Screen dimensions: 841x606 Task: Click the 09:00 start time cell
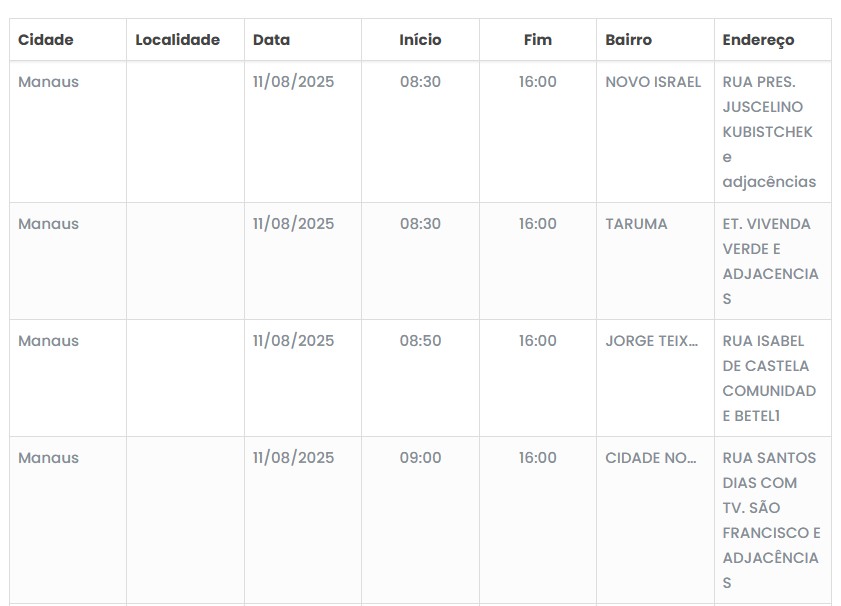pyautogui.click(x=420, y=458)
